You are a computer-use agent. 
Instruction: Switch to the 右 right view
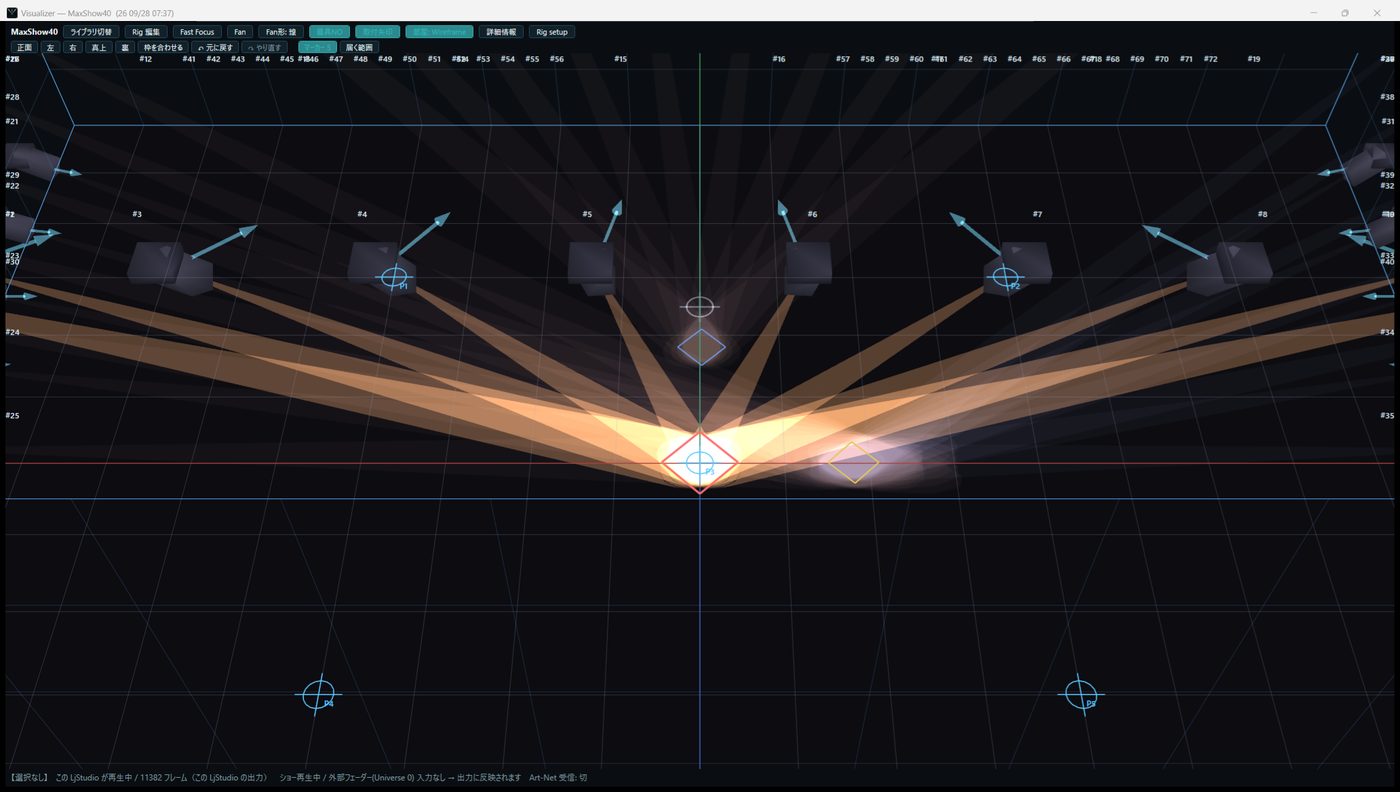coord(73,47)
